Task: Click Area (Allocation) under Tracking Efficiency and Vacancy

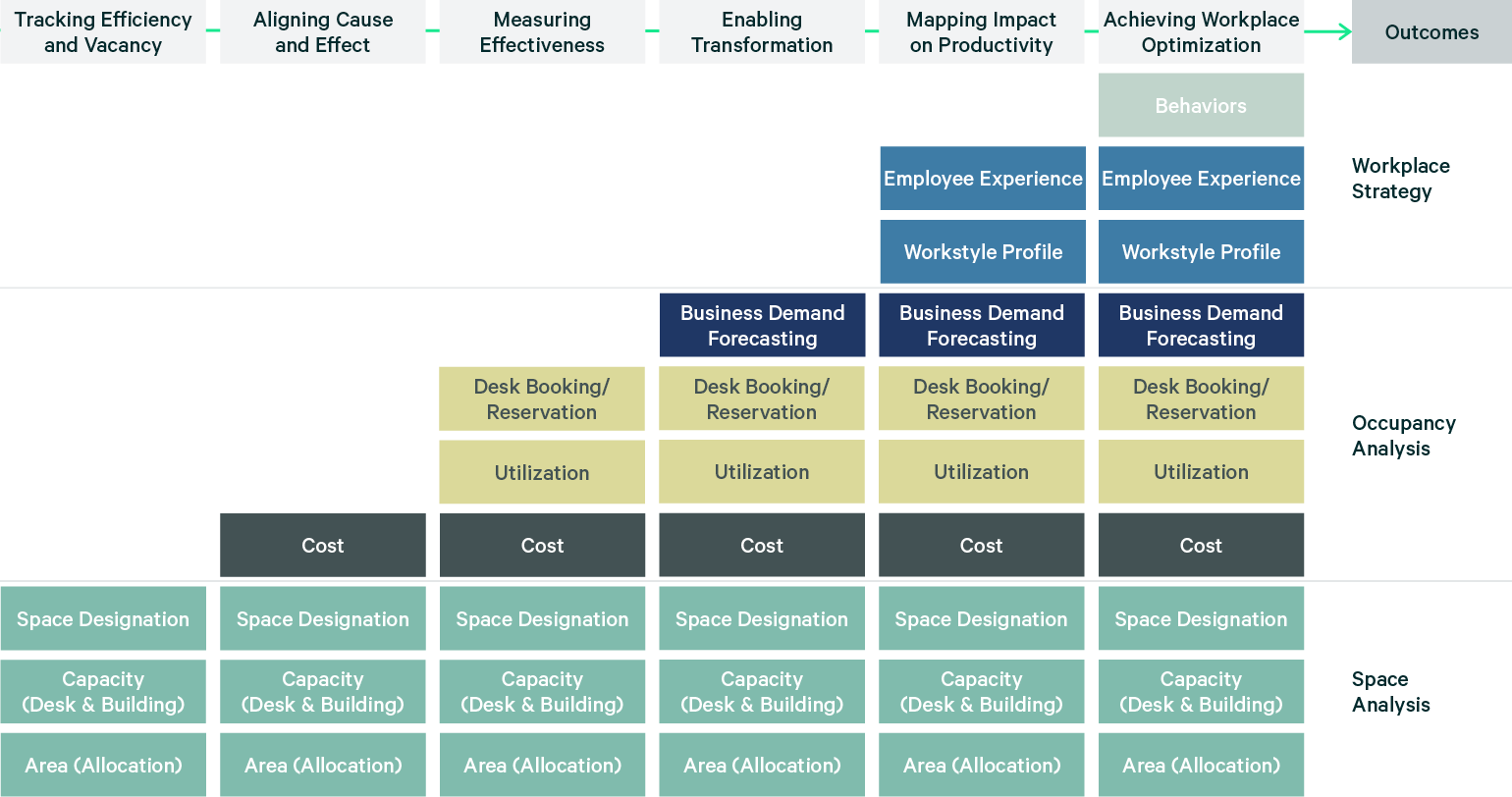Action: (103, 765)
